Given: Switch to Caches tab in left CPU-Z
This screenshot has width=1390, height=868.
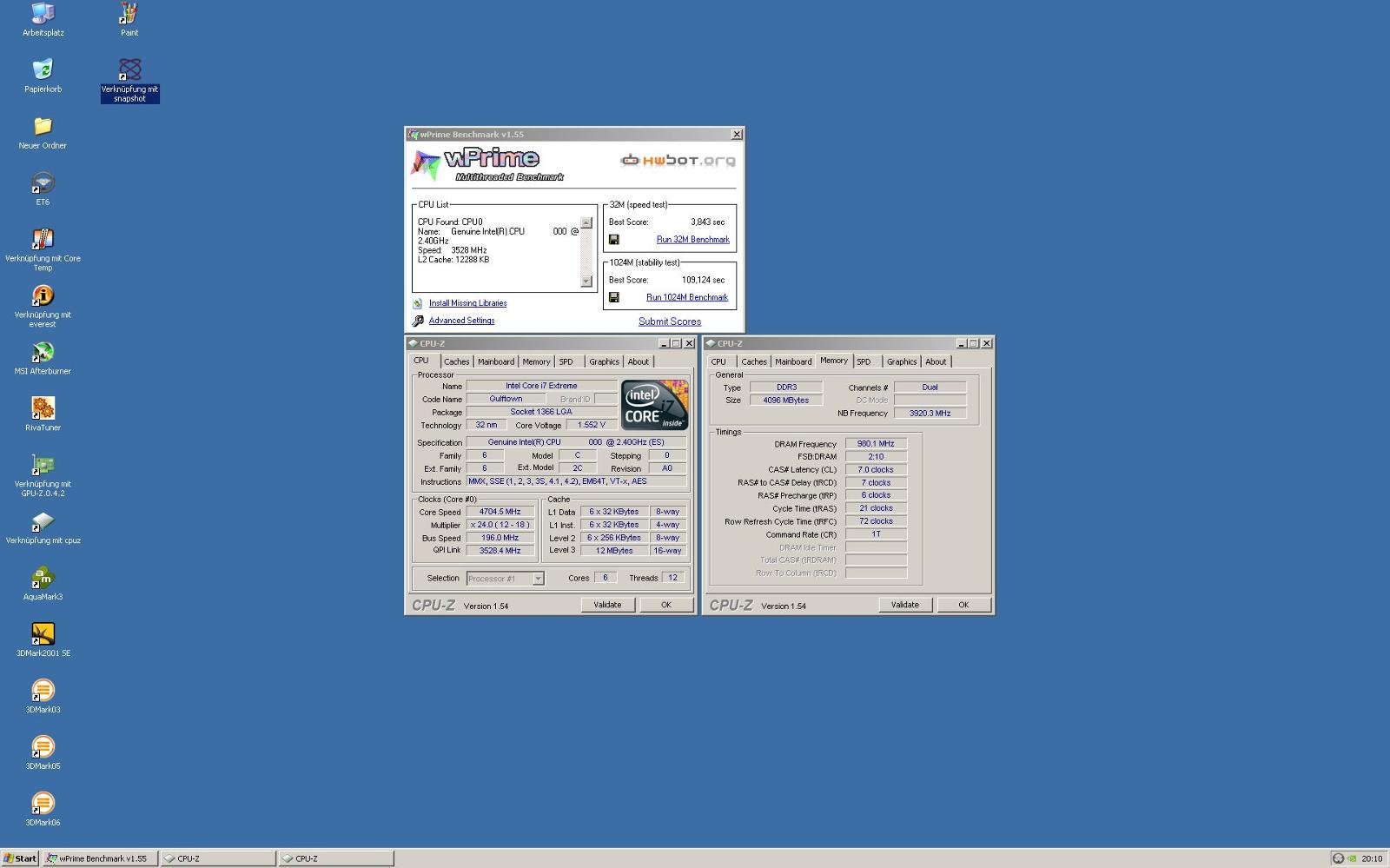Looking at the screenshot, I should pyautogui.click(x=457, y=362).
